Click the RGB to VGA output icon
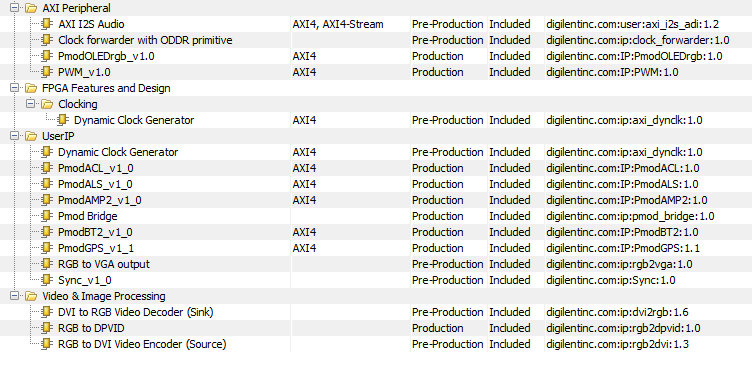The height and width of the screenshot is (370, 752). click(47, 264)
